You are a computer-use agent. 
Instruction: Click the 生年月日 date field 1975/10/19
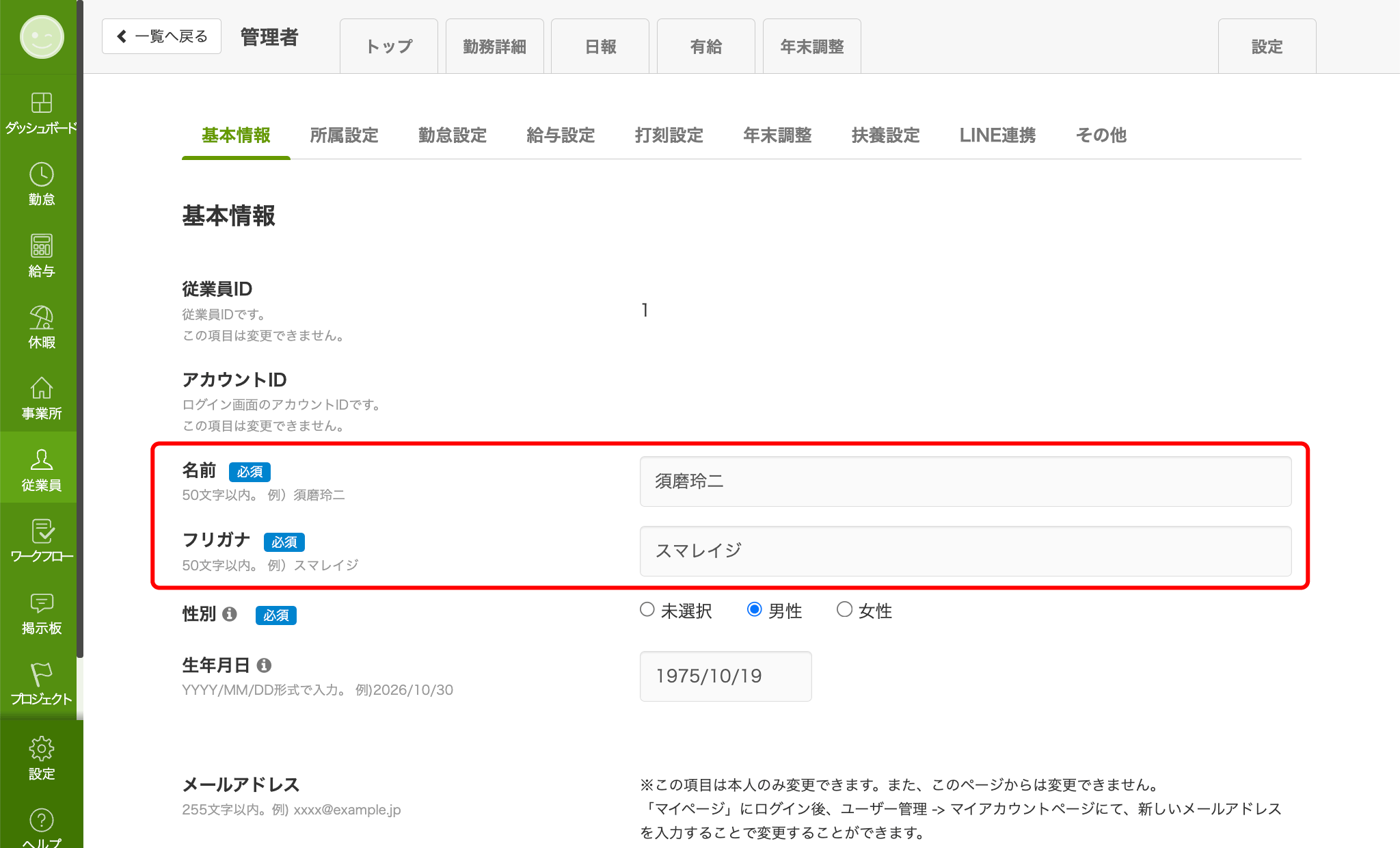coord(725,676)
